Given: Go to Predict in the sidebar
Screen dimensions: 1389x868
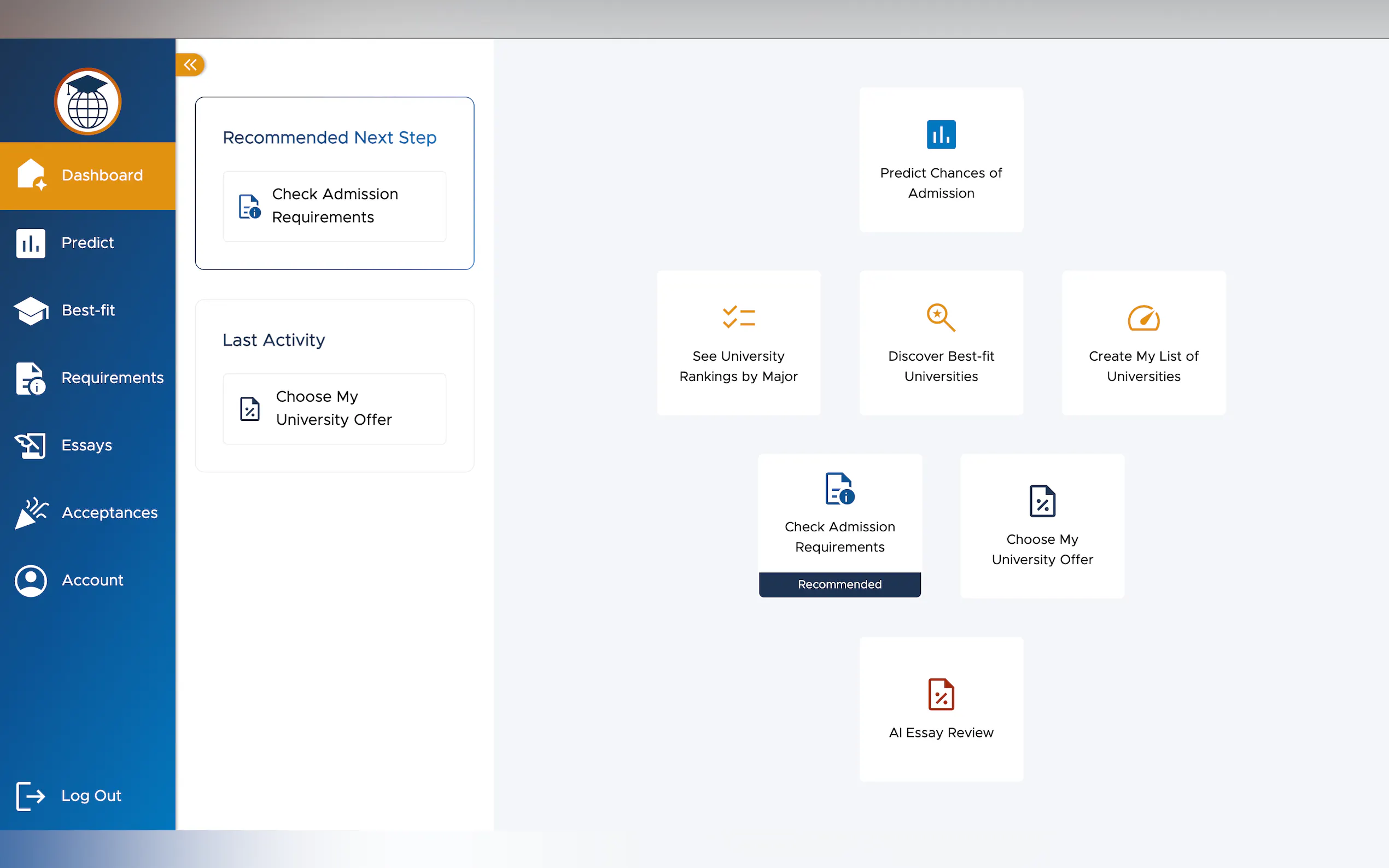Looking at the screenshot, I should (88, 243).
